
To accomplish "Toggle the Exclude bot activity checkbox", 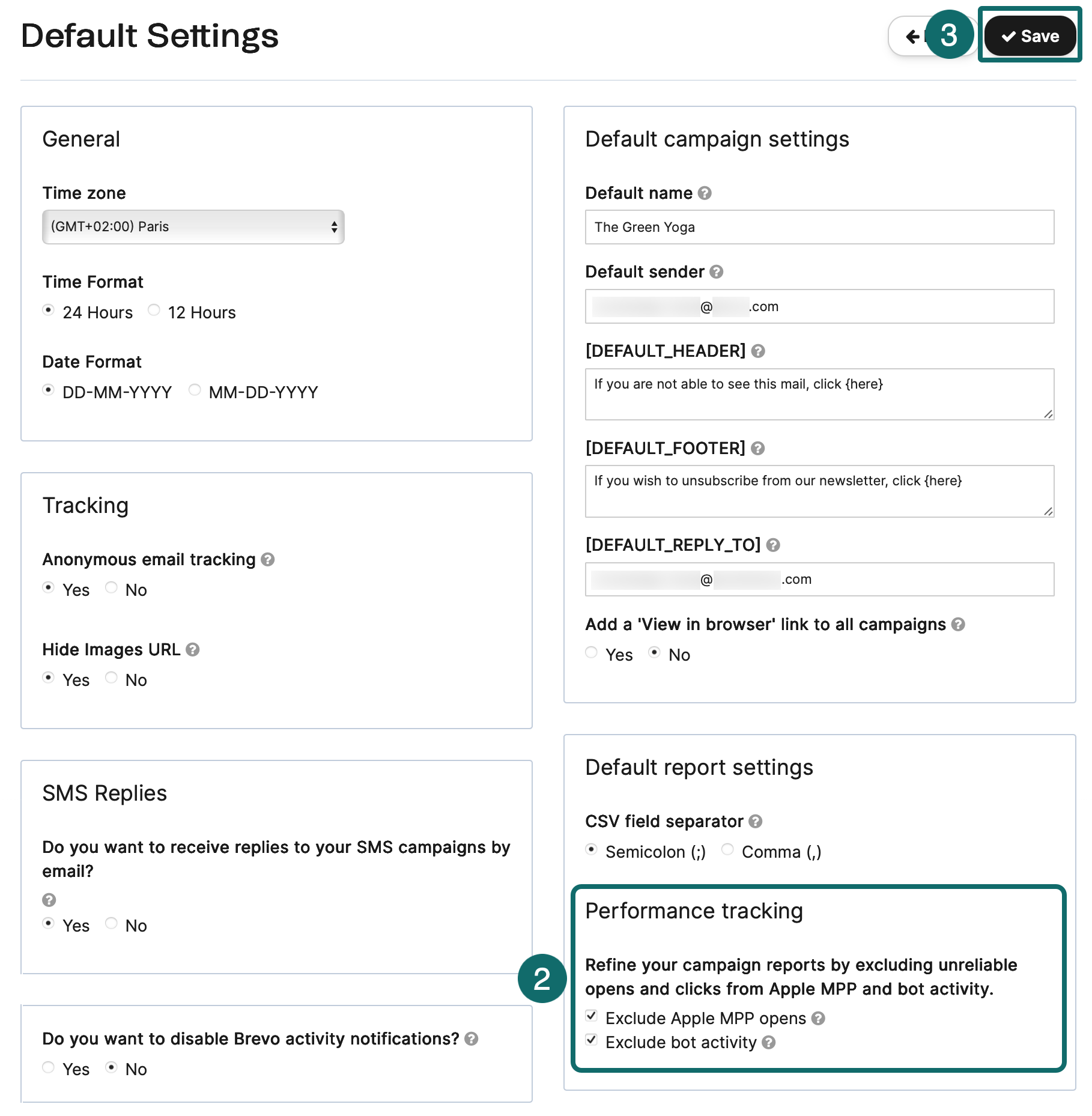I will click(x=592, y=1040).
